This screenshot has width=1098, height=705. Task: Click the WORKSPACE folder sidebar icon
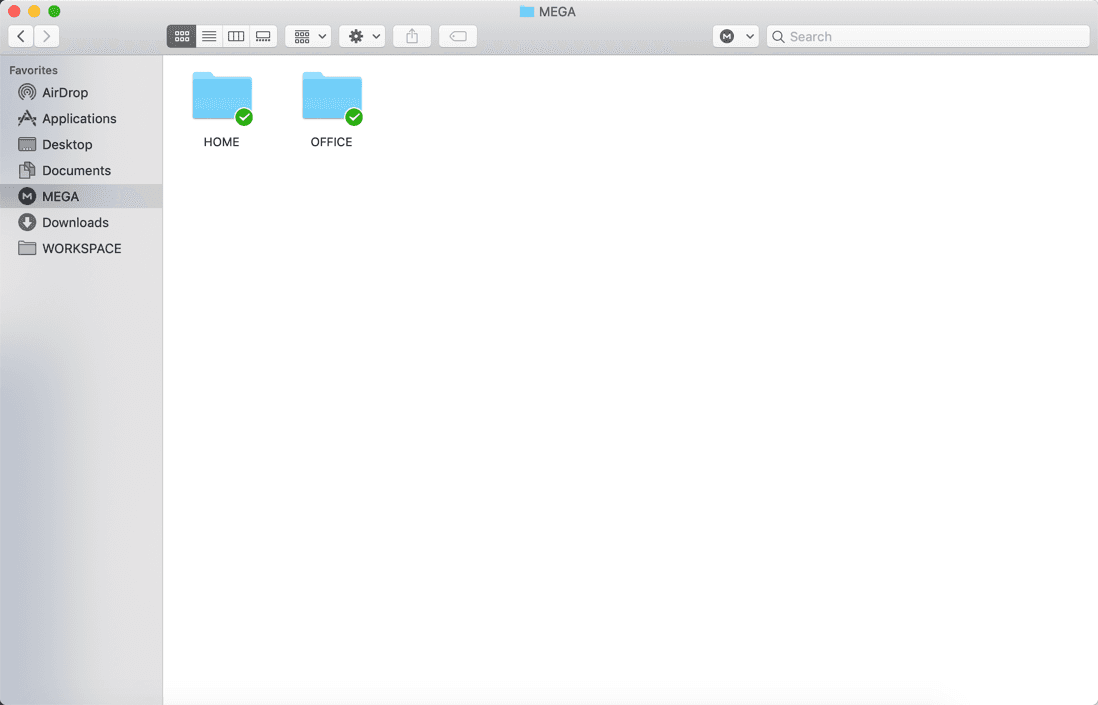click(x=27, y=248)
